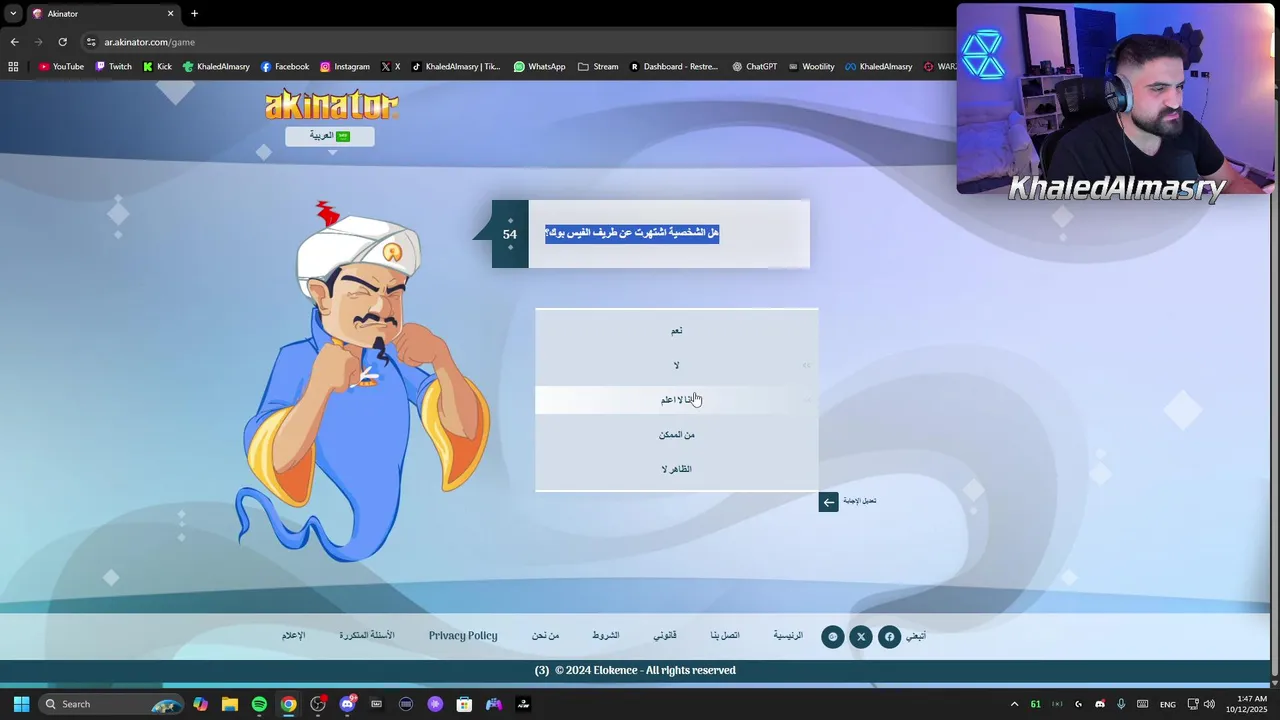Open the Twitch bookmark
The image size is (1280, 720).
point(113,67)
